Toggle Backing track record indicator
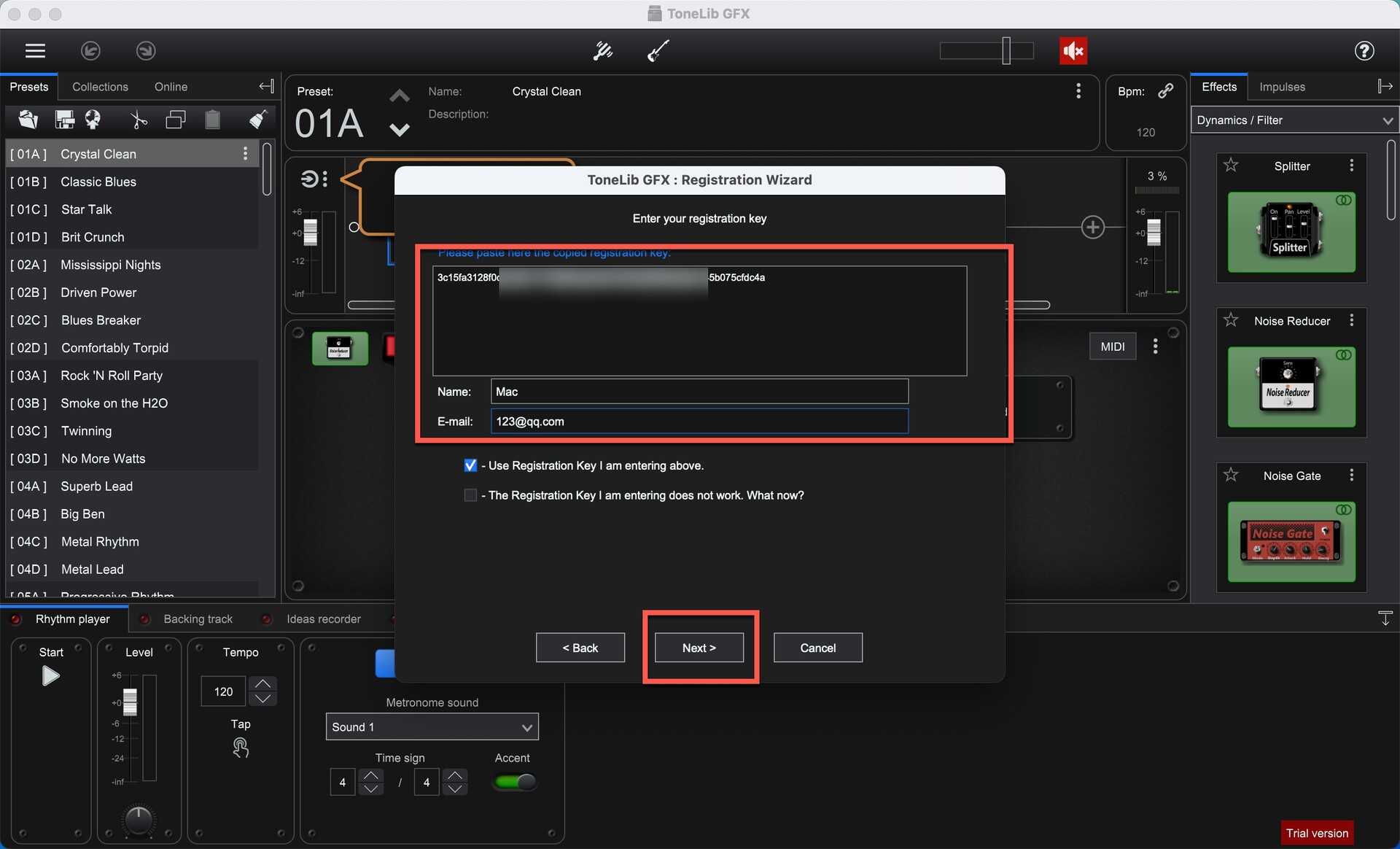1400x849 pixels. click(x=144, y=619)
